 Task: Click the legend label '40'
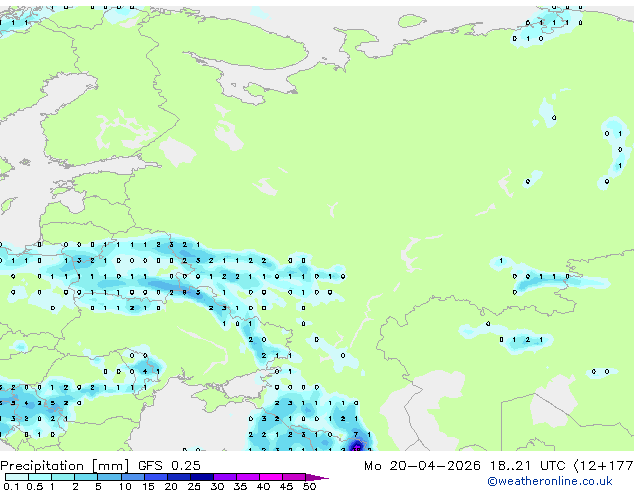pyautogui.click(x=263, y=486)
